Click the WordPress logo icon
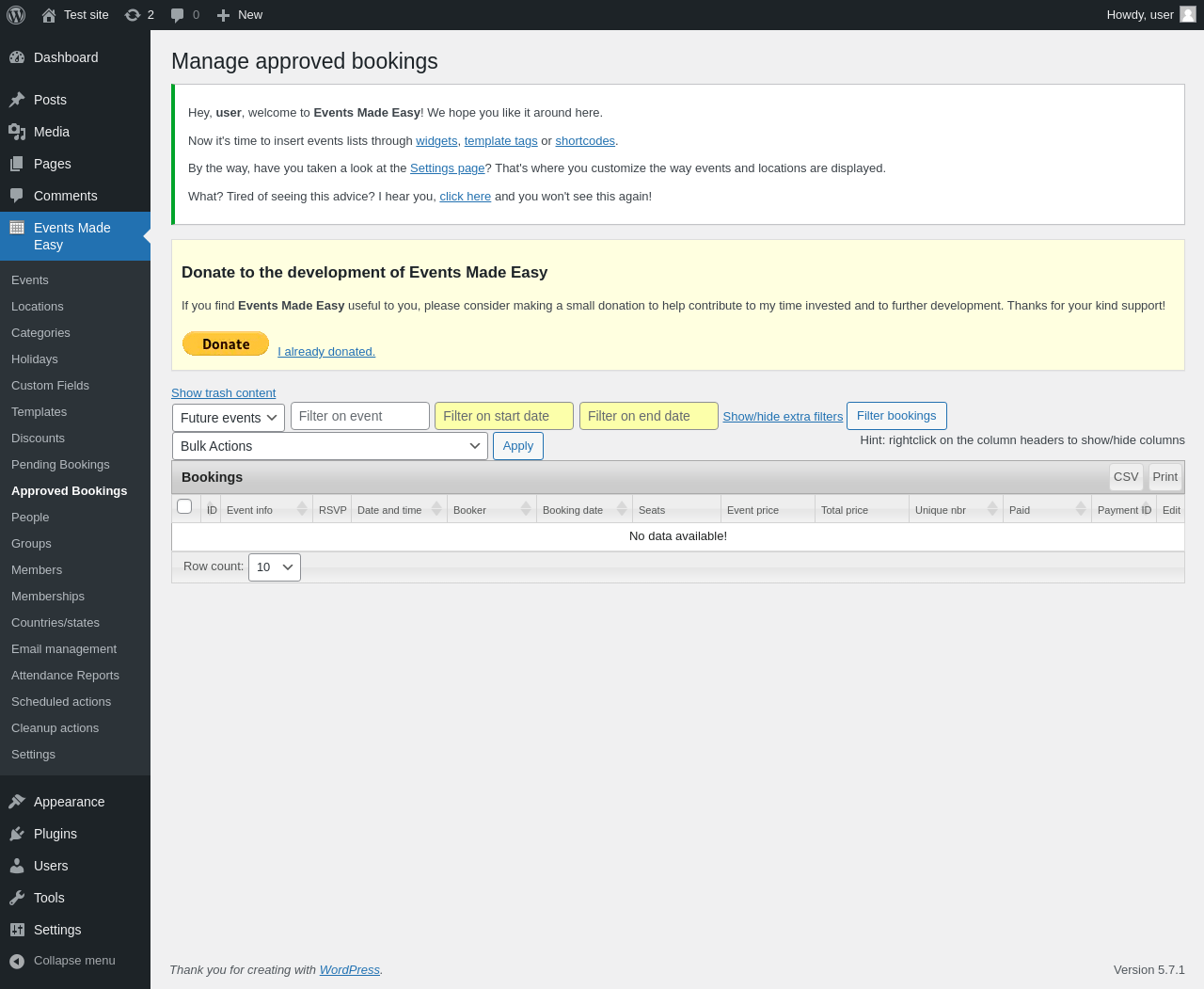 pos(16,15)
